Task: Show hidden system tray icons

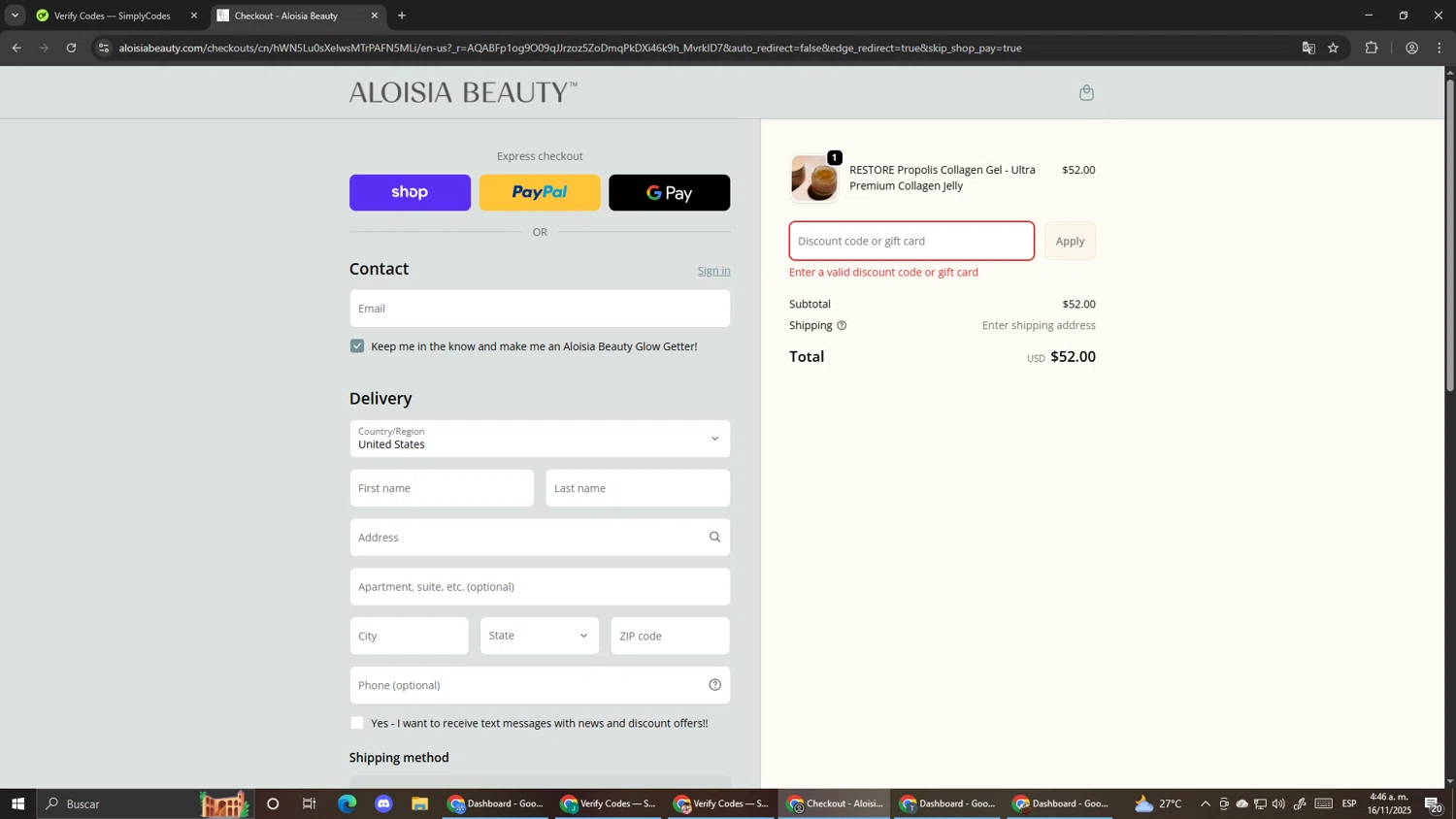Action: pyautogui.click(x=1206, y=803)
